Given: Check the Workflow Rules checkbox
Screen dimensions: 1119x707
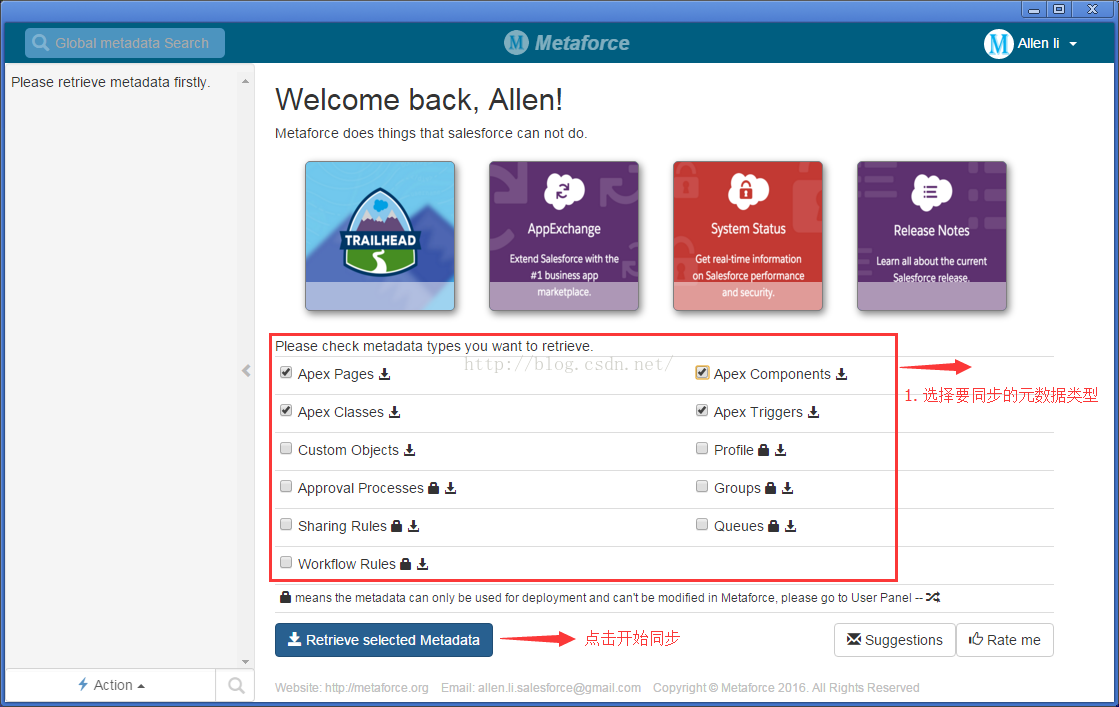Looking at the screenshot, I should 286,562.
